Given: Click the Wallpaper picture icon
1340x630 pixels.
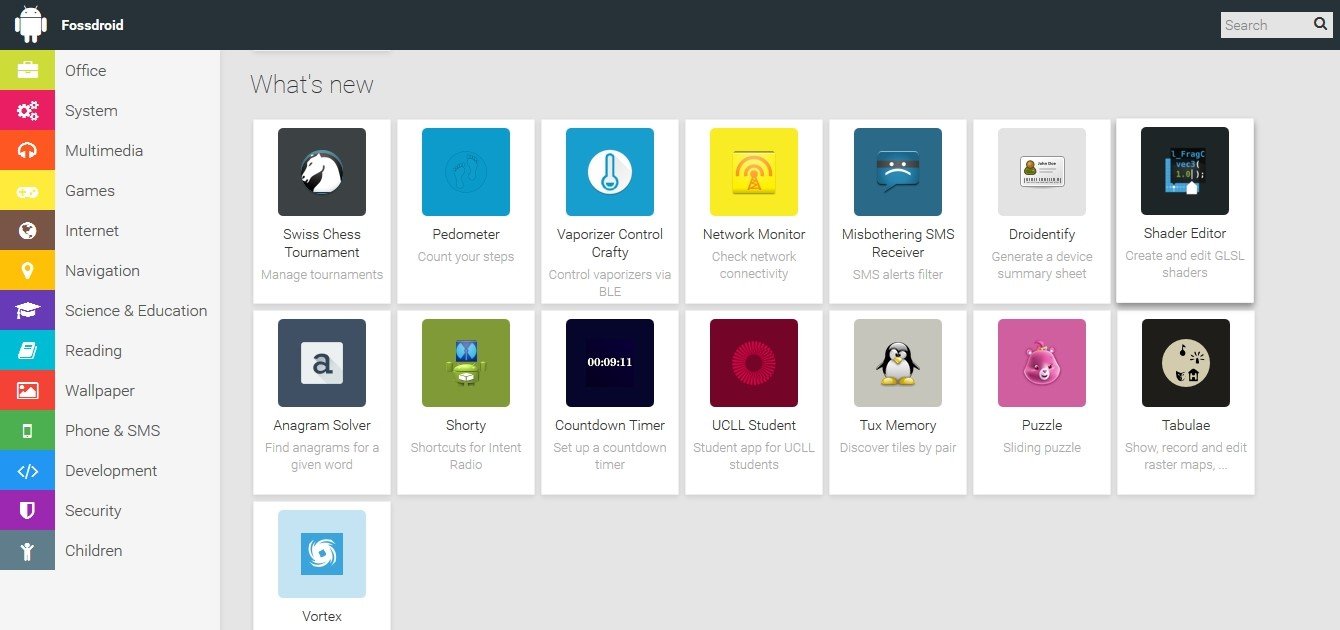Looking at the screenshot, I should coord(27,390).
